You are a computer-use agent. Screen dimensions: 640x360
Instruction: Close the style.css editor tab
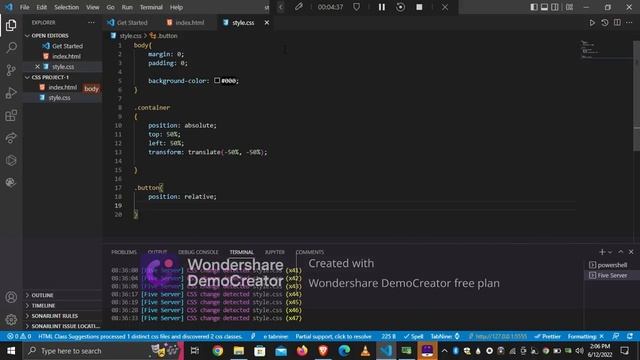(267, 23)
